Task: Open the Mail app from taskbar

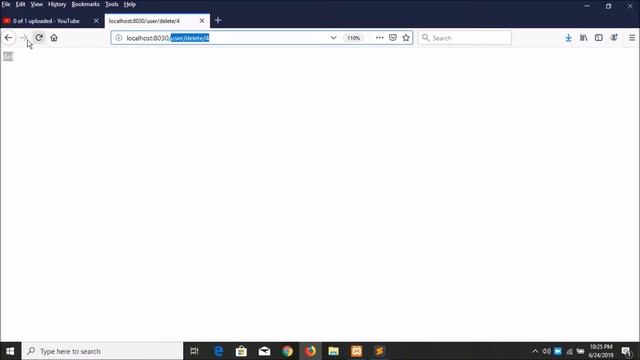Action: pos(264,351)
